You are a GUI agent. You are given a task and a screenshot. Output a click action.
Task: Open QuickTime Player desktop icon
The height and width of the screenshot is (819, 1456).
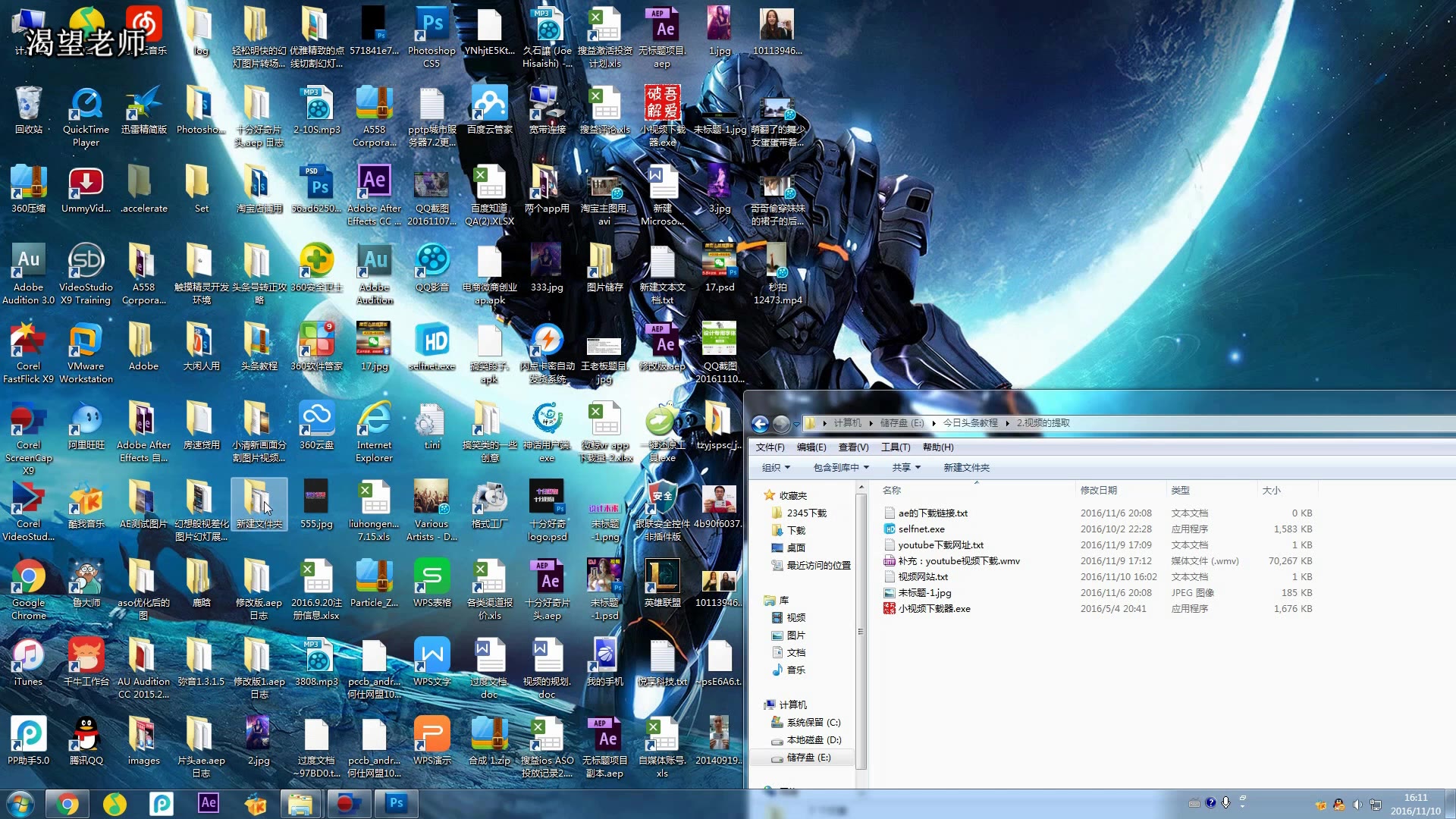click(x=86, y=115)
